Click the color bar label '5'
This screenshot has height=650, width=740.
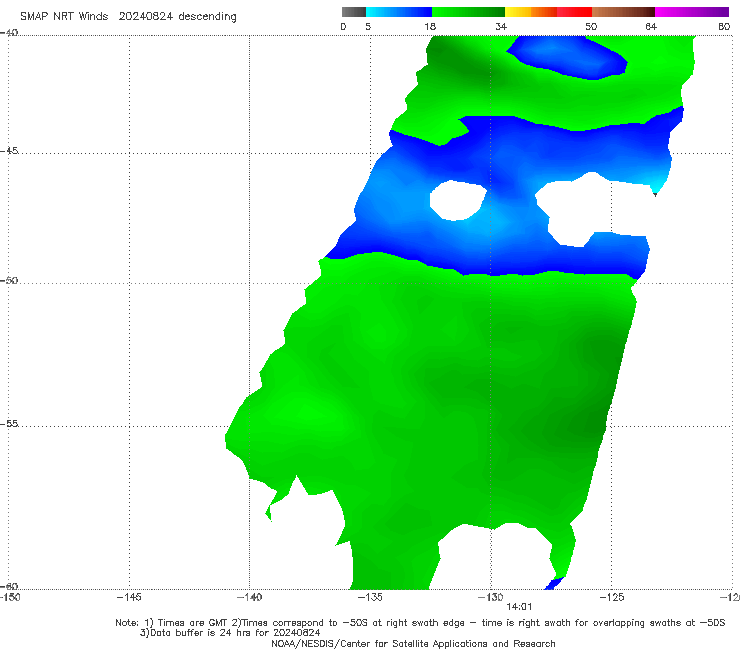coord(368,27)
